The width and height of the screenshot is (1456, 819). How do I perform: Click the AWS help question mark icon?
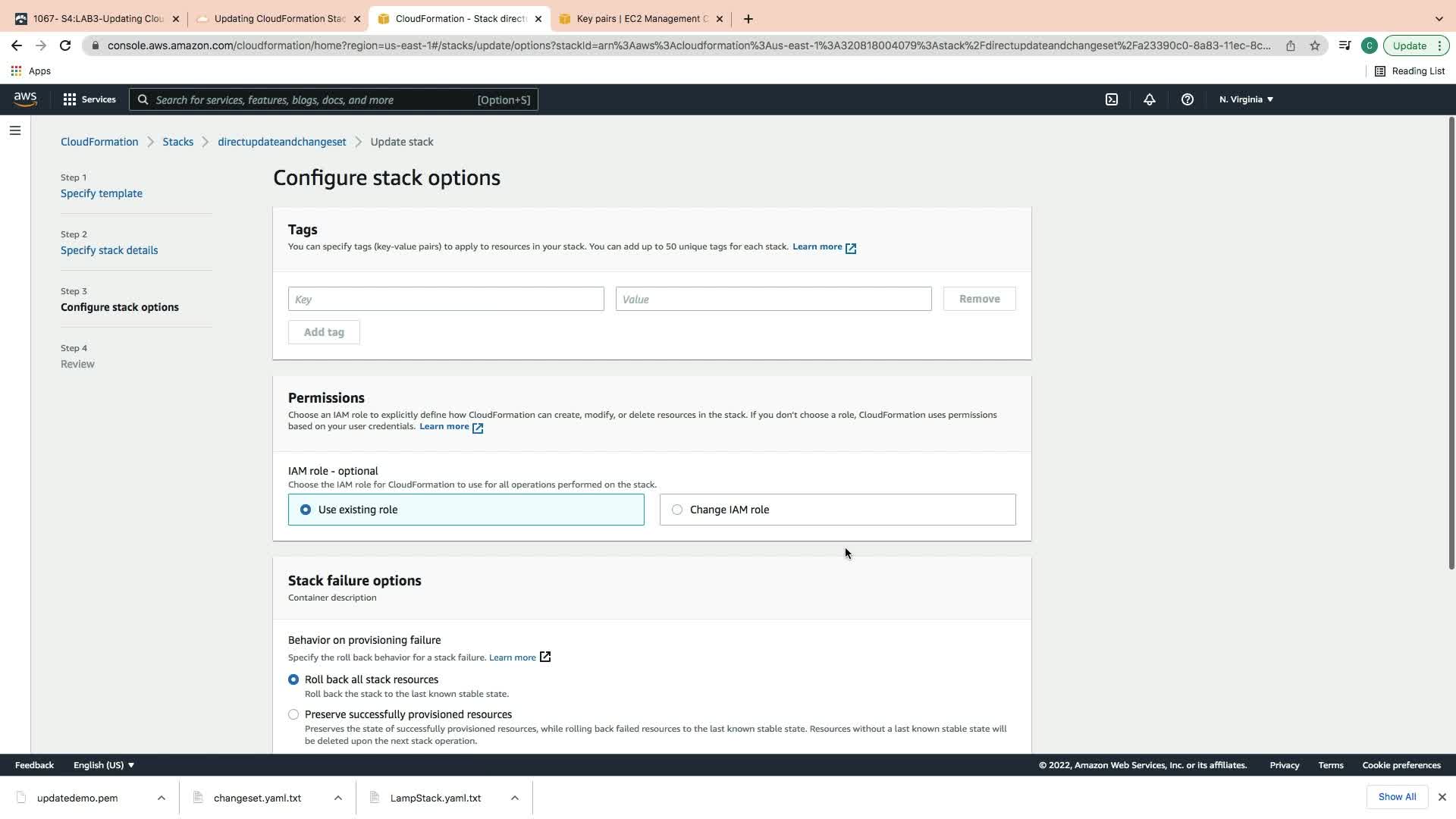[1187, 99]
